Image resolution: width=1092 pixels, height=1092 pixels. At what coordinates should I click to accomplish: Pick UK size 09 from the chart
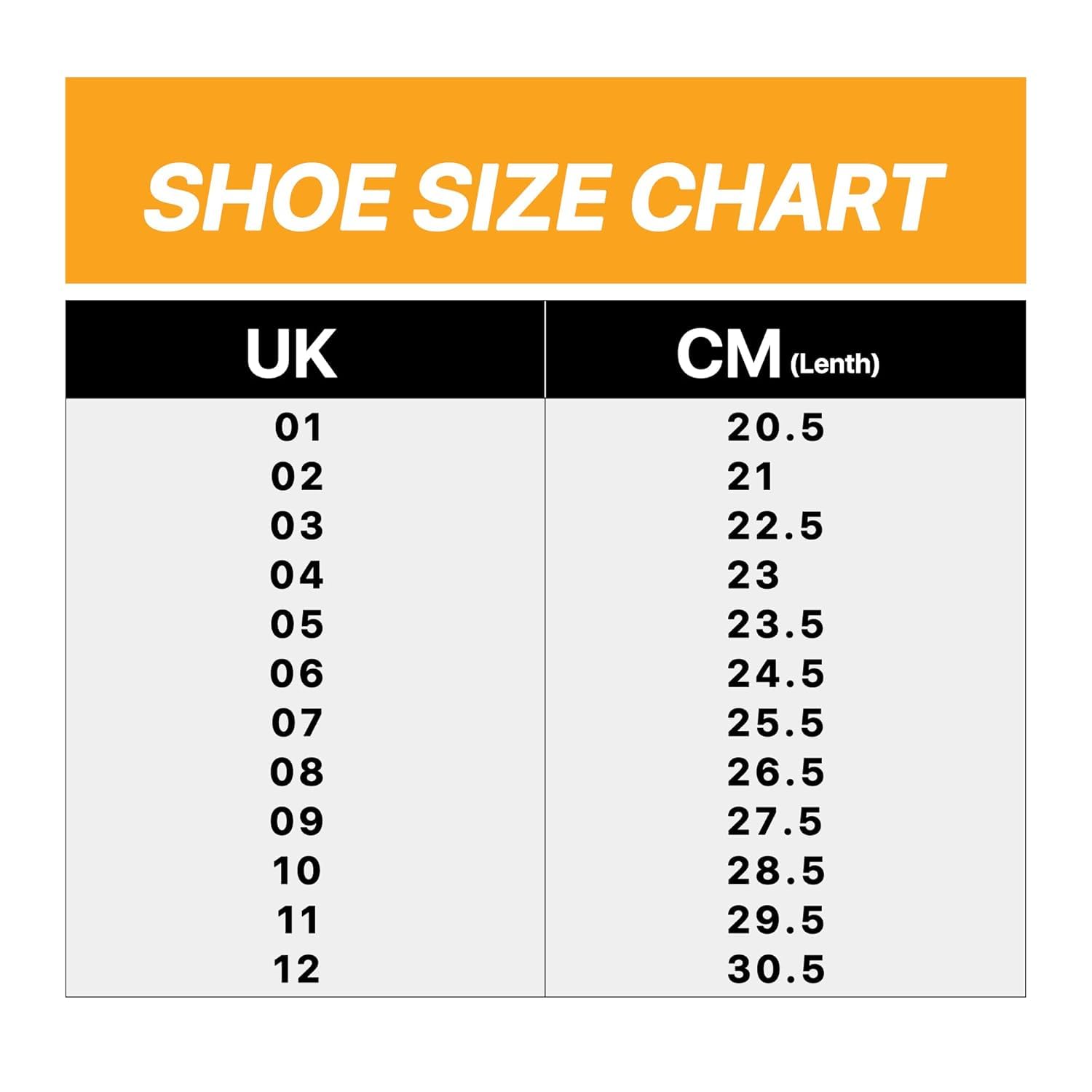point(297,822)
